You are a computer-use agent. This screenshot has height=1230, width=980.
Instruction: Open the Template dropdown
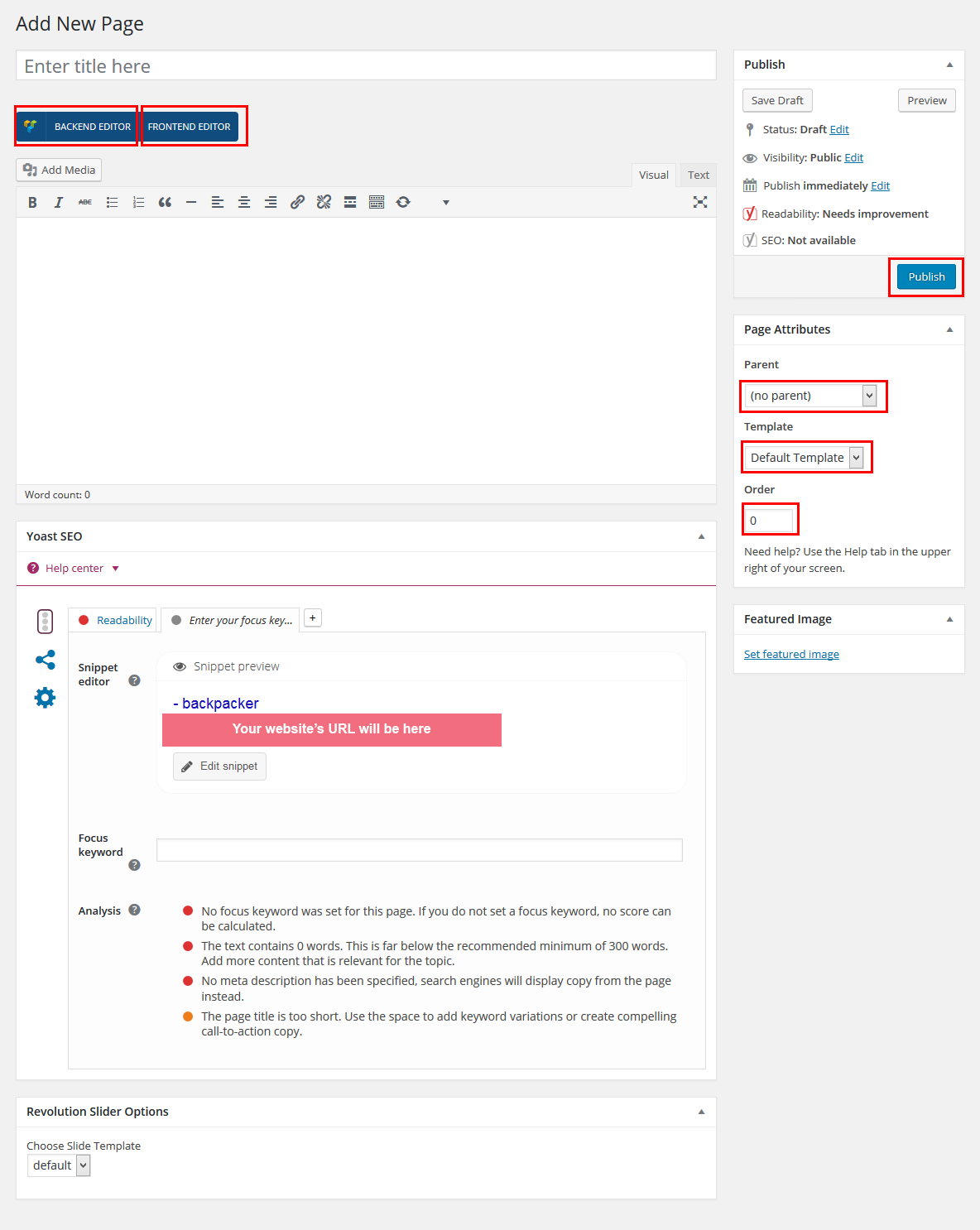tap(805, 458)
